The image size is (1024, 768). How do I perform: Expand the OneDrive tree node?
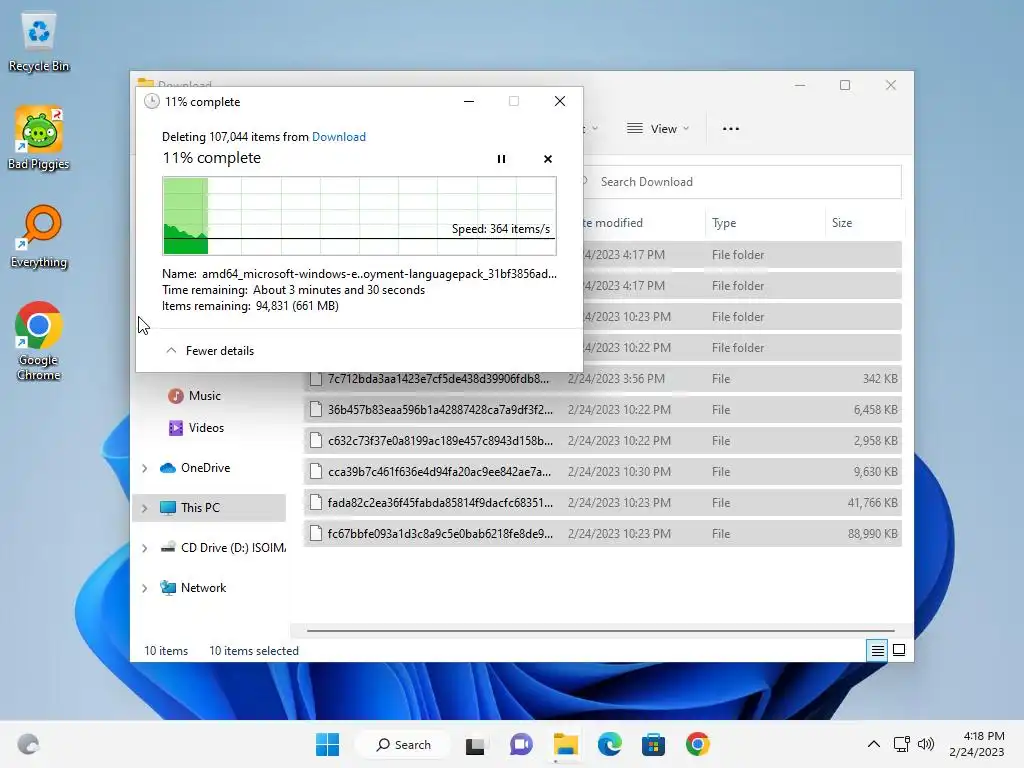tap(144, 468)
